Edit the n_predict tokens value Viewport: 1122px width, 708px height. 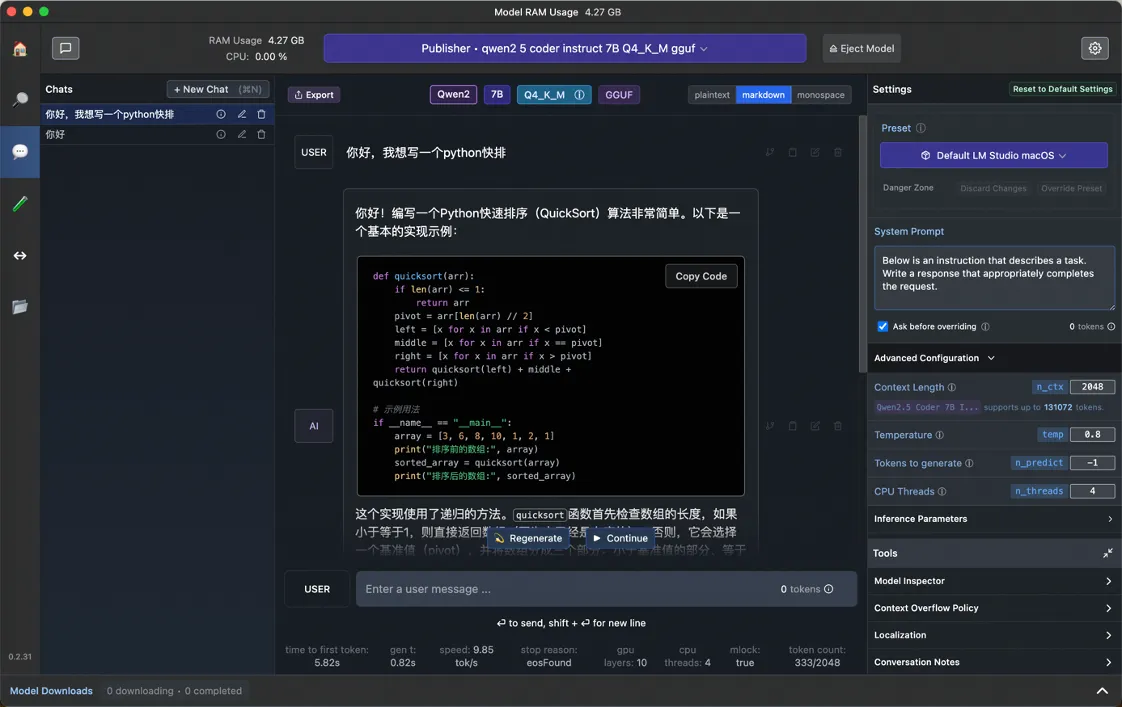pyautogui.click(x=1092, y=463)
